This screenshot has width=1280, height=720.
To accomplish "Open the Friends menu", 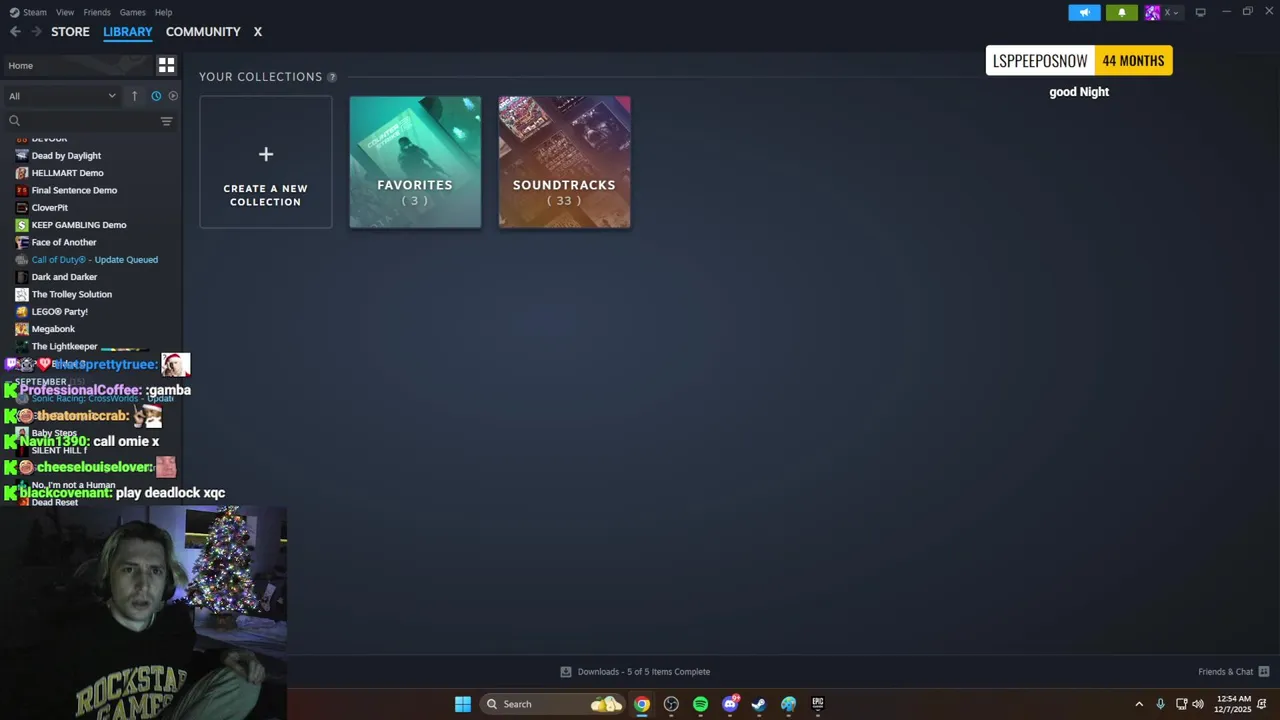I will (97, 12).
